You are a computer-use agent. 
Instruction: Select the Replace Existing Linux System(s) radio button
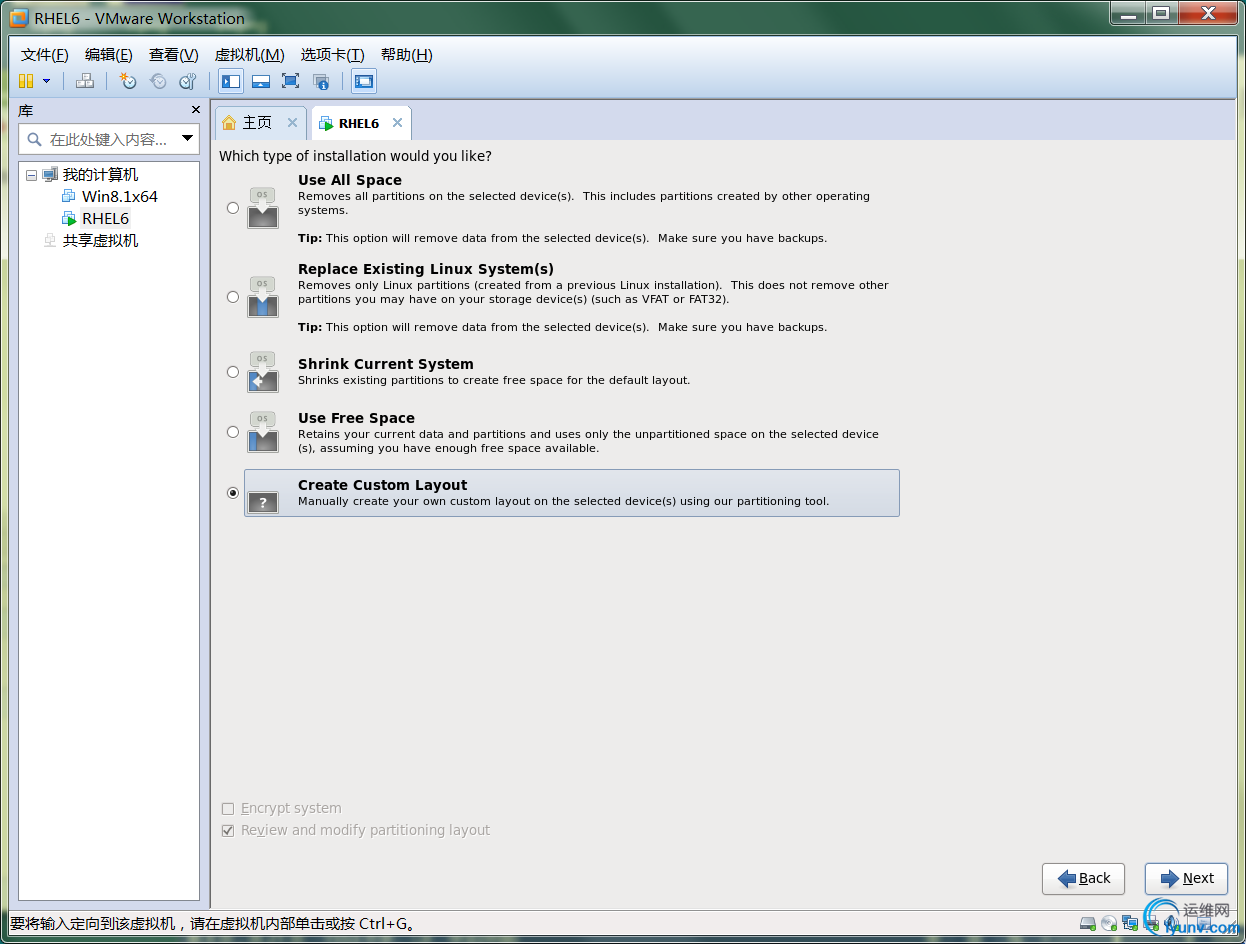(233, 297)
